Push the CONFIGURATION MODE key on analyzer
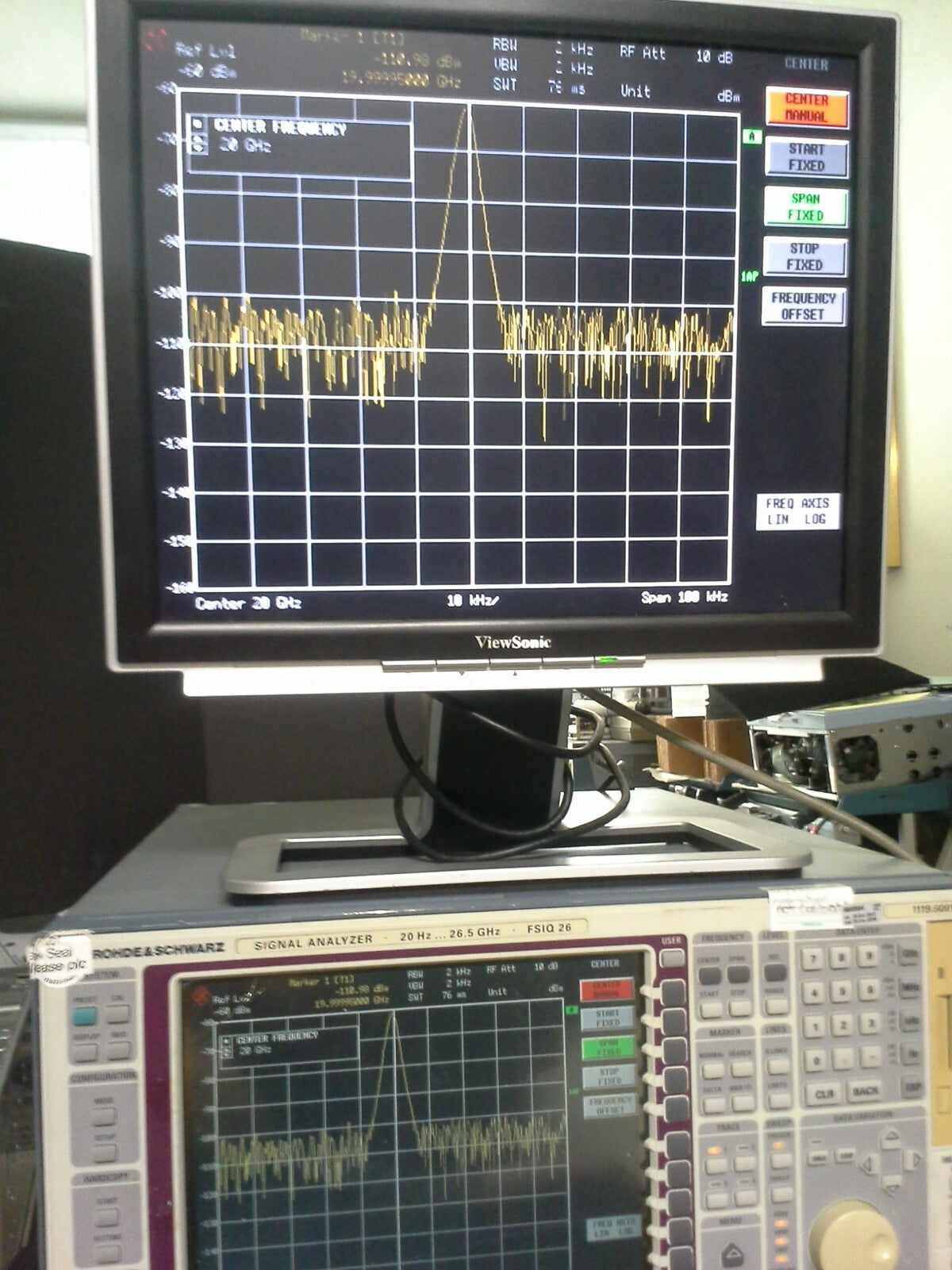Image resolution: width=952 pixels, height=1270 pixels. pyautogui.click(x=104, y=1116)
